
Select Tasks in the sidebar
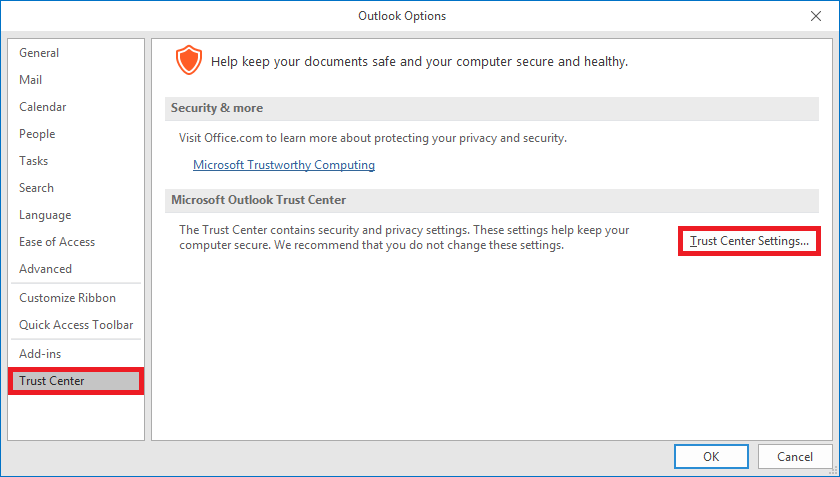34,161
